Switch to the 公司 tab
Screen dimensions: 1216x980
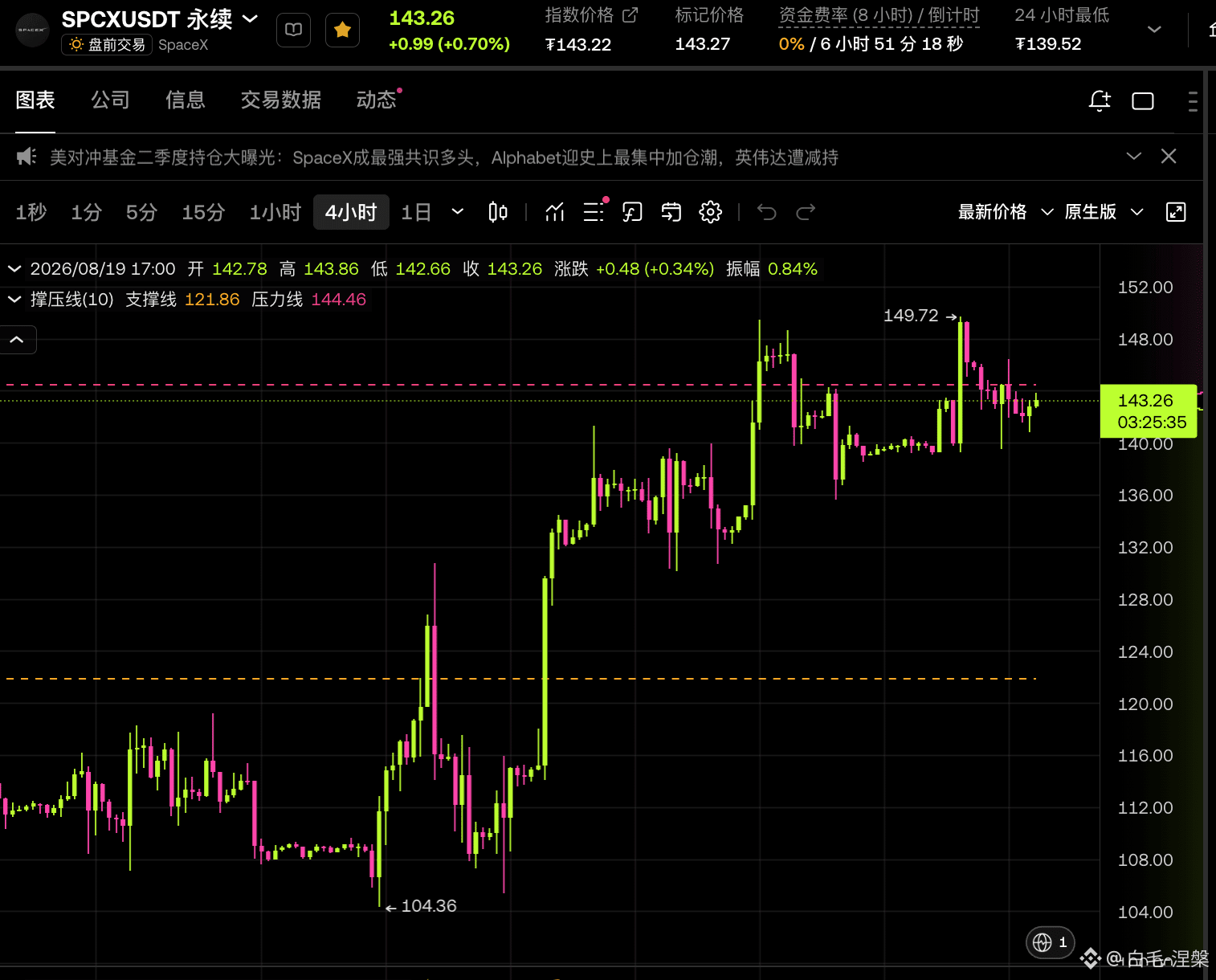(x=110, y=100)
